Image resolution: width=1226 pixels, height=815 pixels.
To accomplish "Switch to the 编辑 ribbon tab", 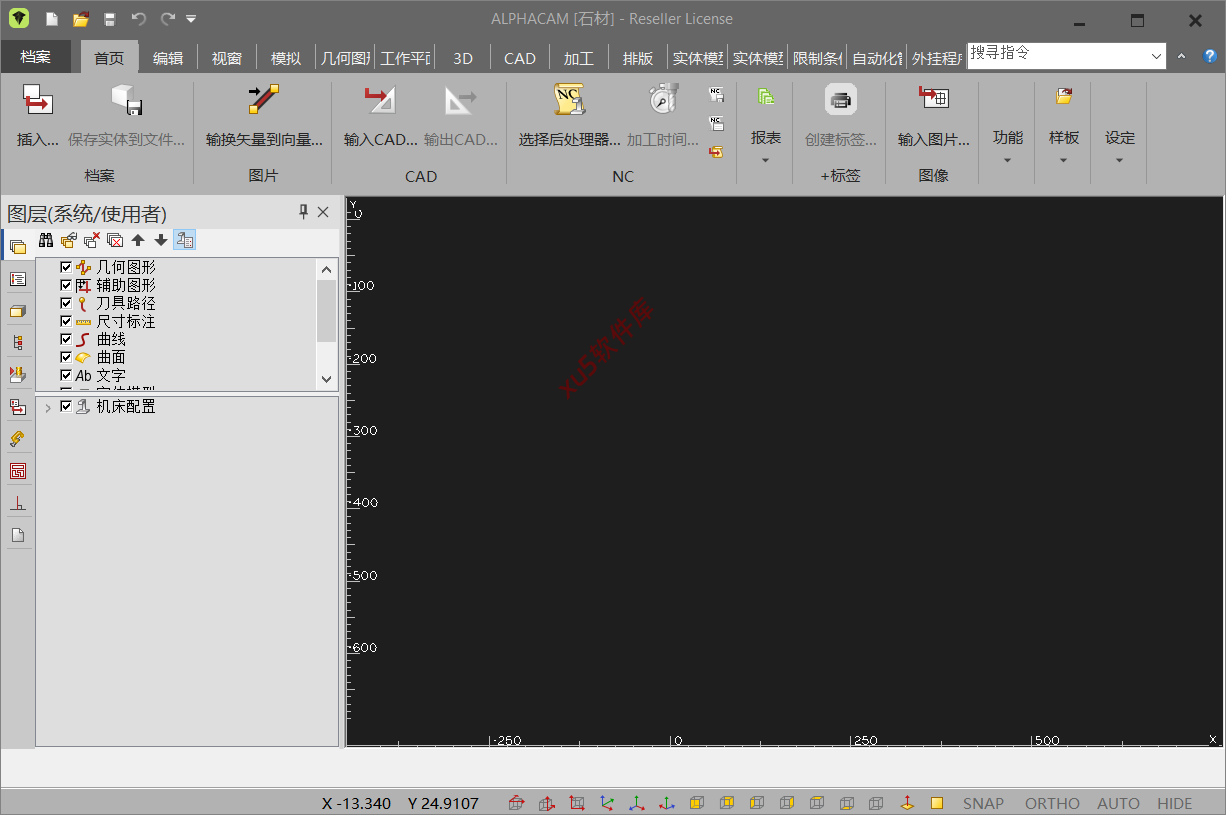I will tap(168, 58).
